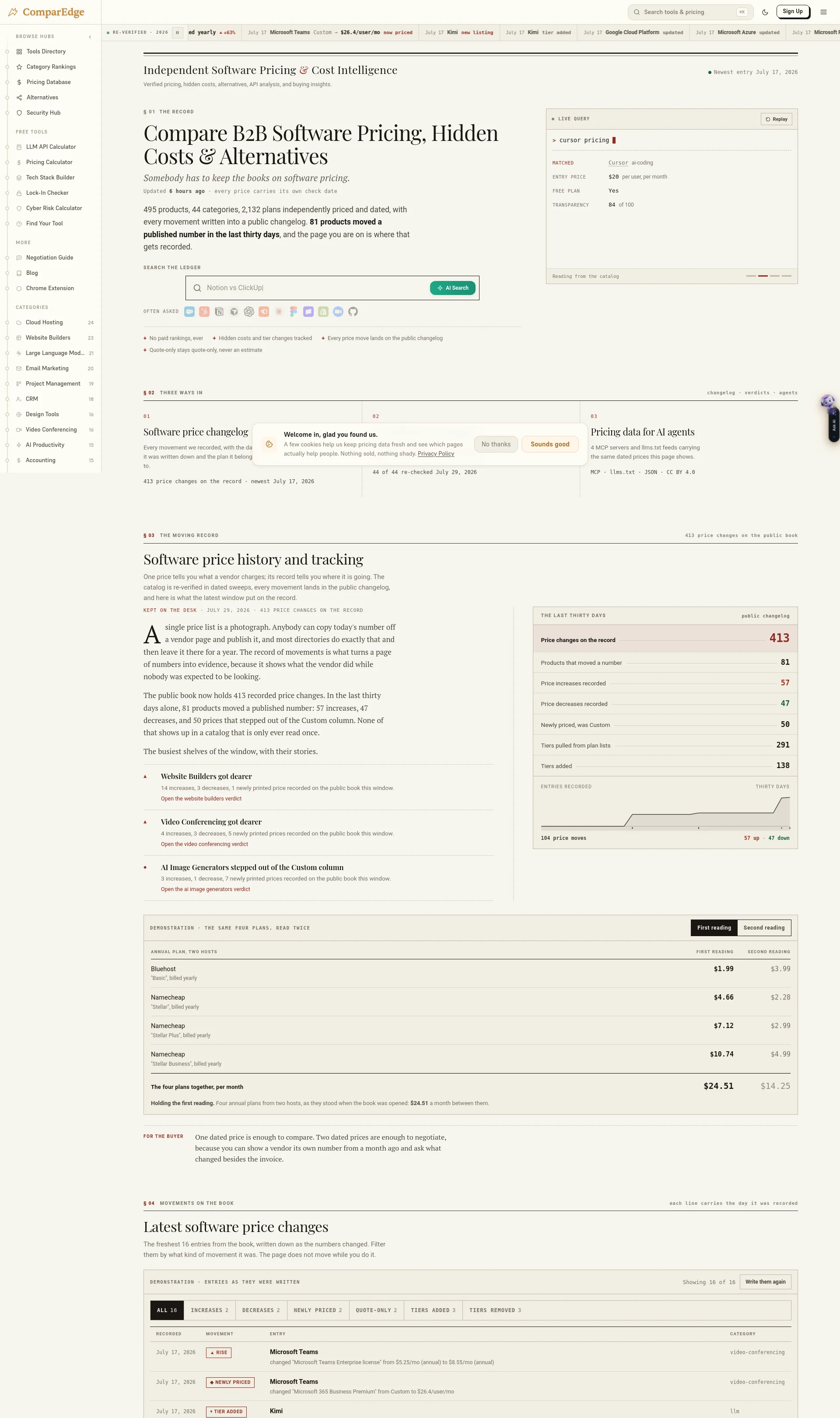
Task: Switch demonstration to Second reading
Action: click(x=763, y=927)
